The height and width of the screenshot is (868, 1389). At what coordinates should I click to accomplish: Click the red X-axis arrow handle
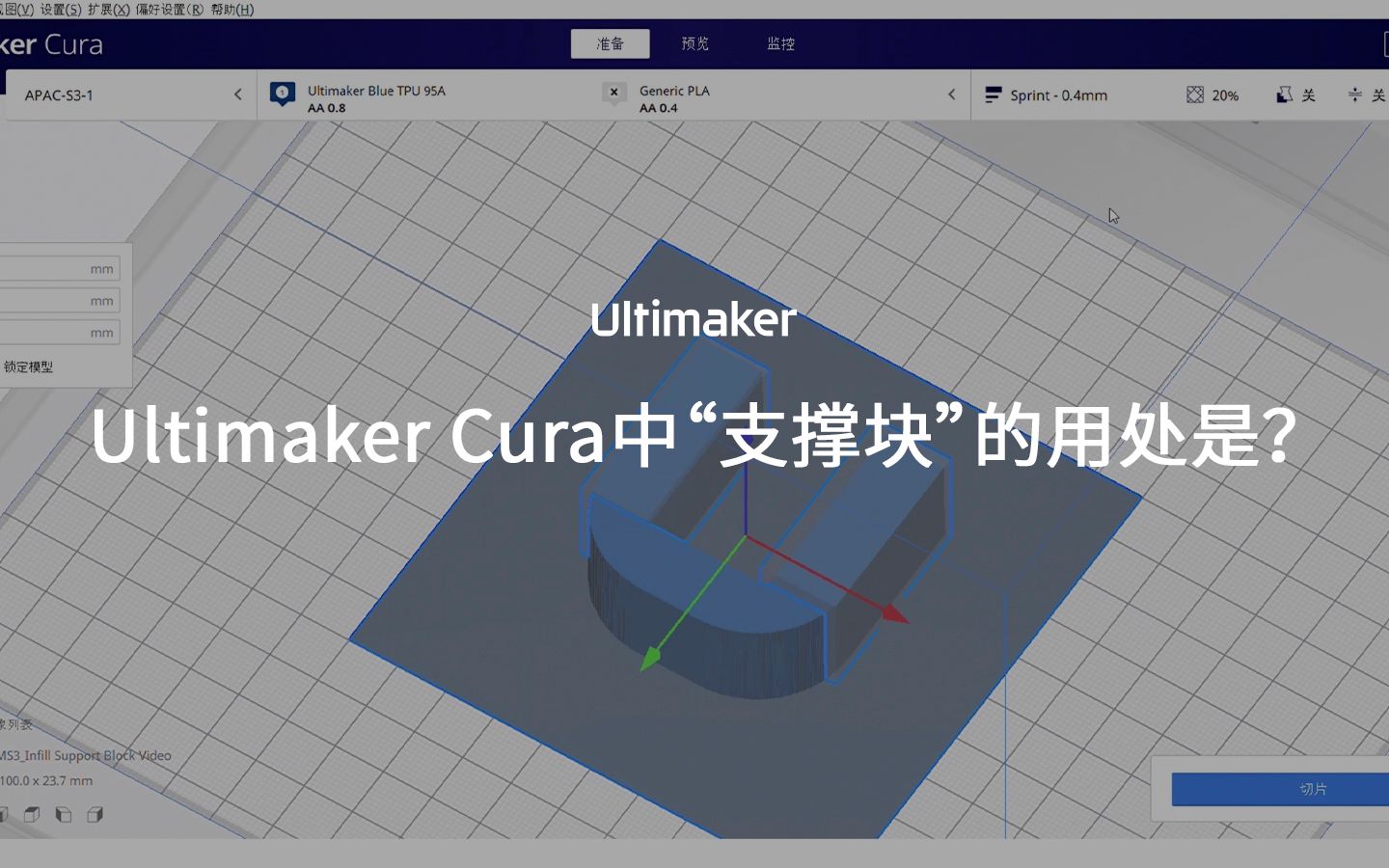click(x=893, y=613)
